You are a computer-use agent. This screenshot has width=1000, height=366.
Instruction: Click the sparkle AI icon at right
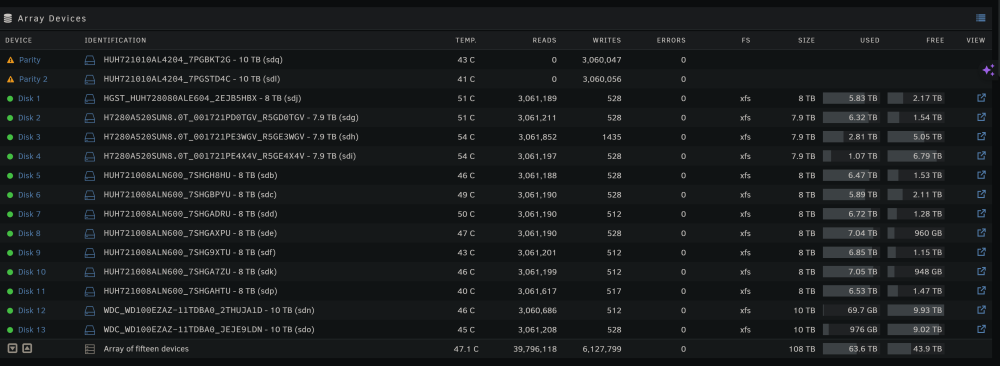[988, 70]
